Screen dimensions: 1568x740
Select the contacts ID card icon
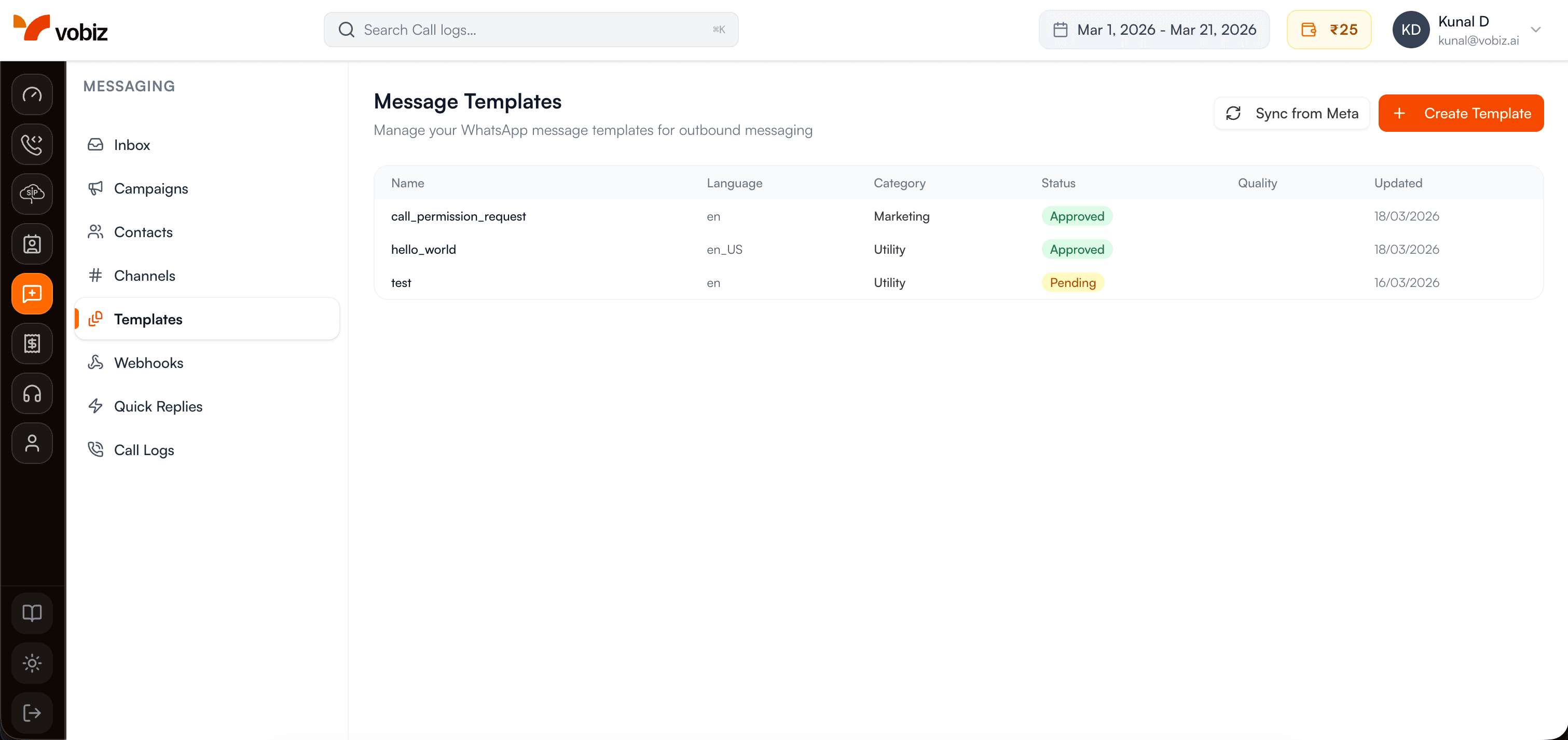pos(32,244)
